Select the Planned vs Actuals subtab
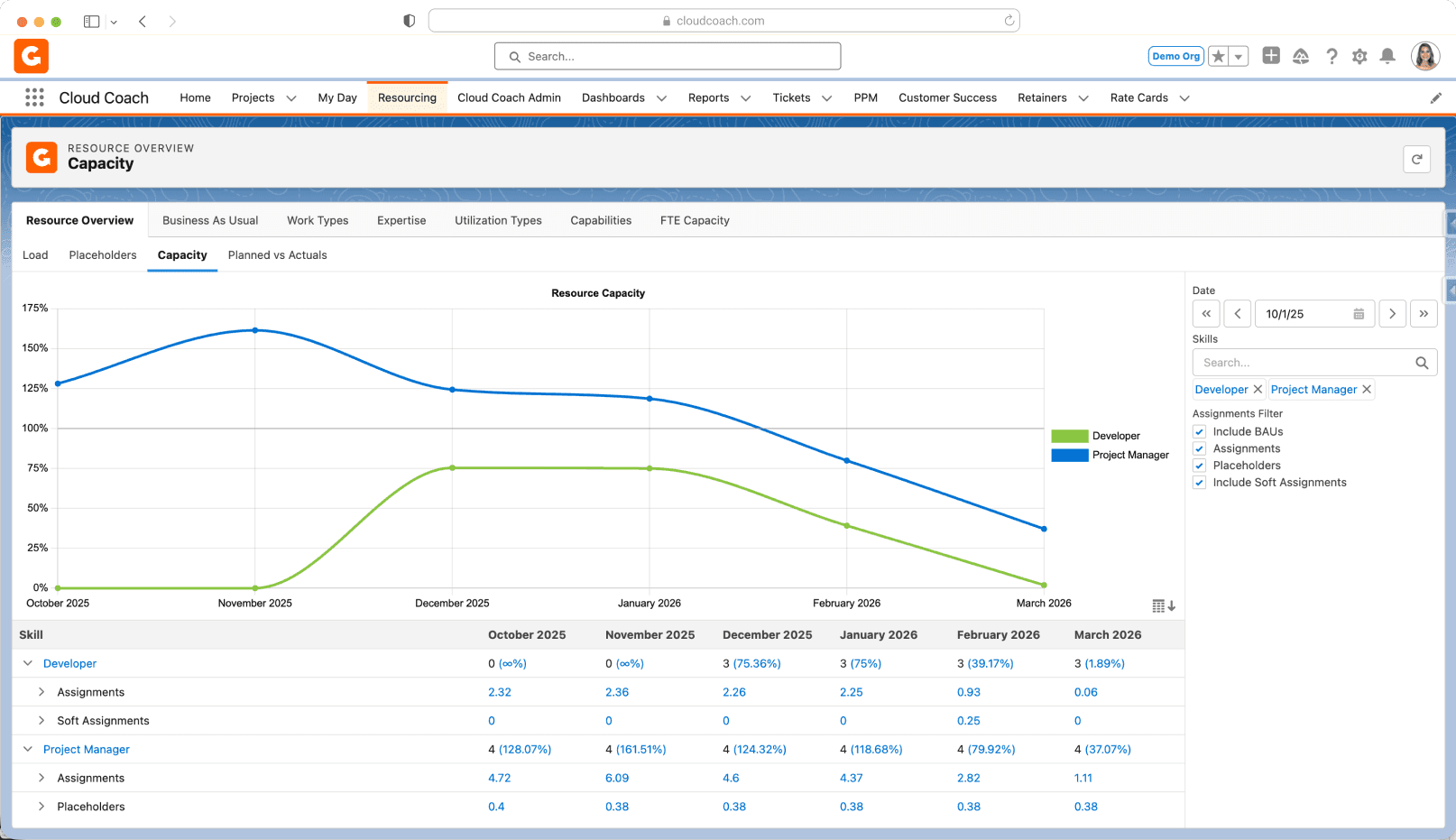The width and height of the screenshot is (1456, 840). coord(277,255)
